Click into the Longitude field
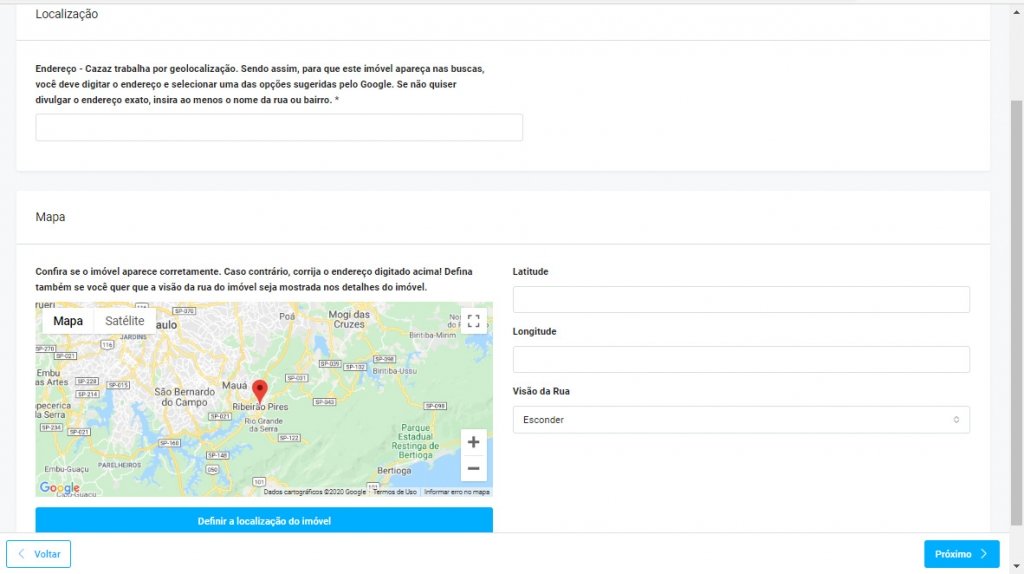The height and width of the screenshot is (574, 1024). point(740,360)
